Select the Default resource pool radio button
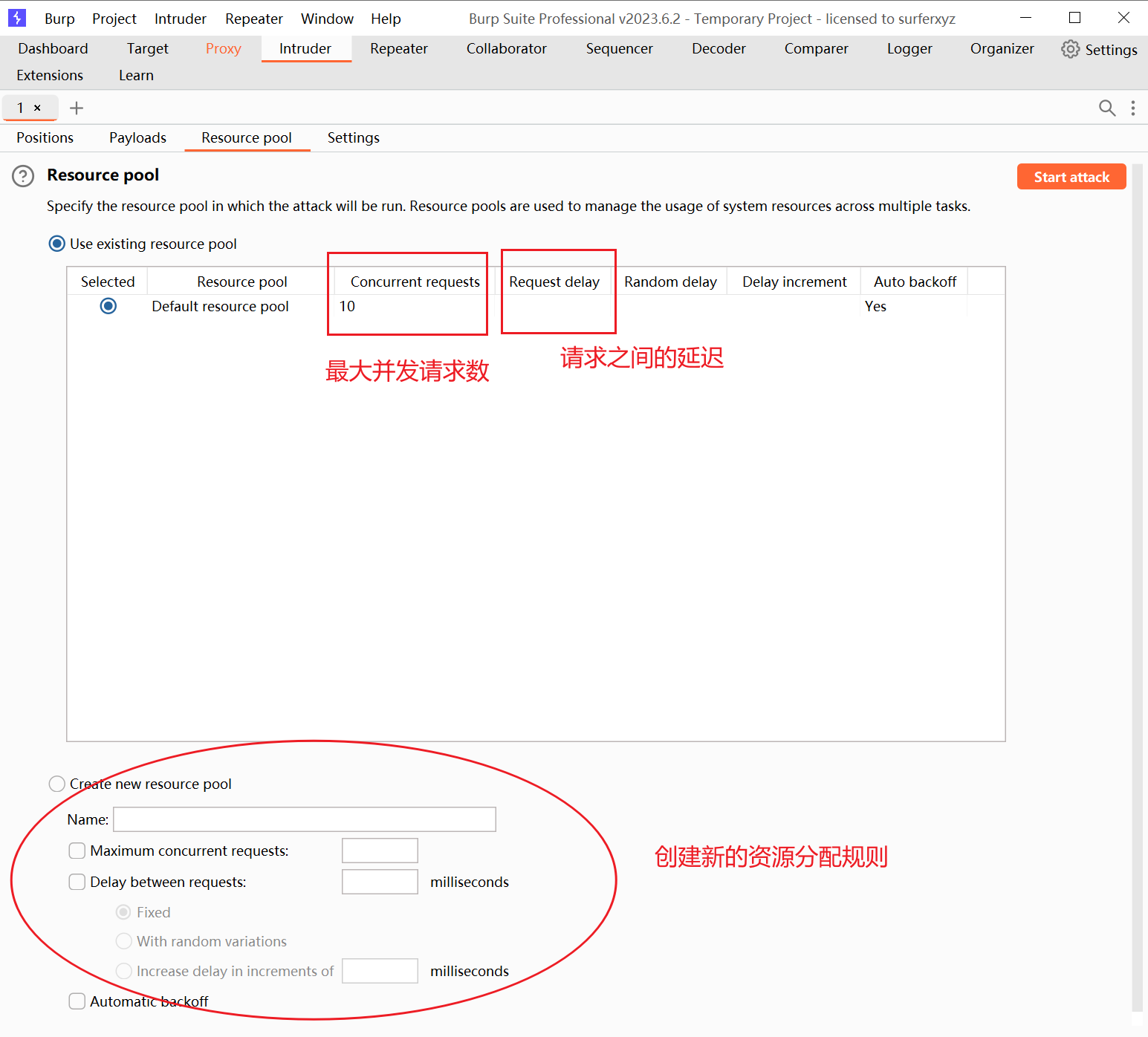This screenshot has height=1037, width=1148. 108,306
